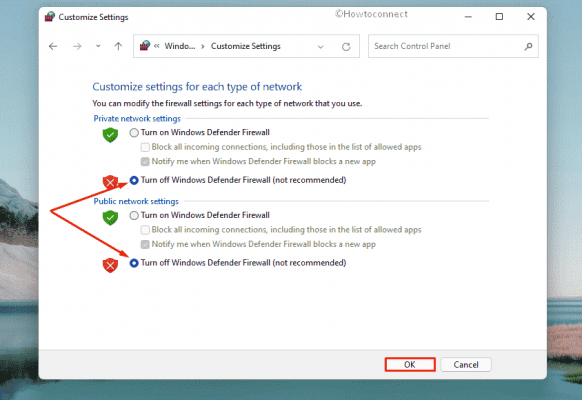Expand the address bar history dropdown
This screenshot has width=582, height=400.
(320, 47)
